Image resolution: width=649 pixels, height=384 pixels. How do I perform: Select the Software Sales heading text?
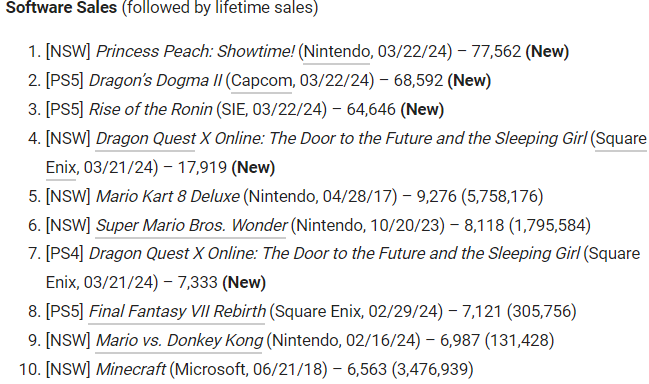61,7
